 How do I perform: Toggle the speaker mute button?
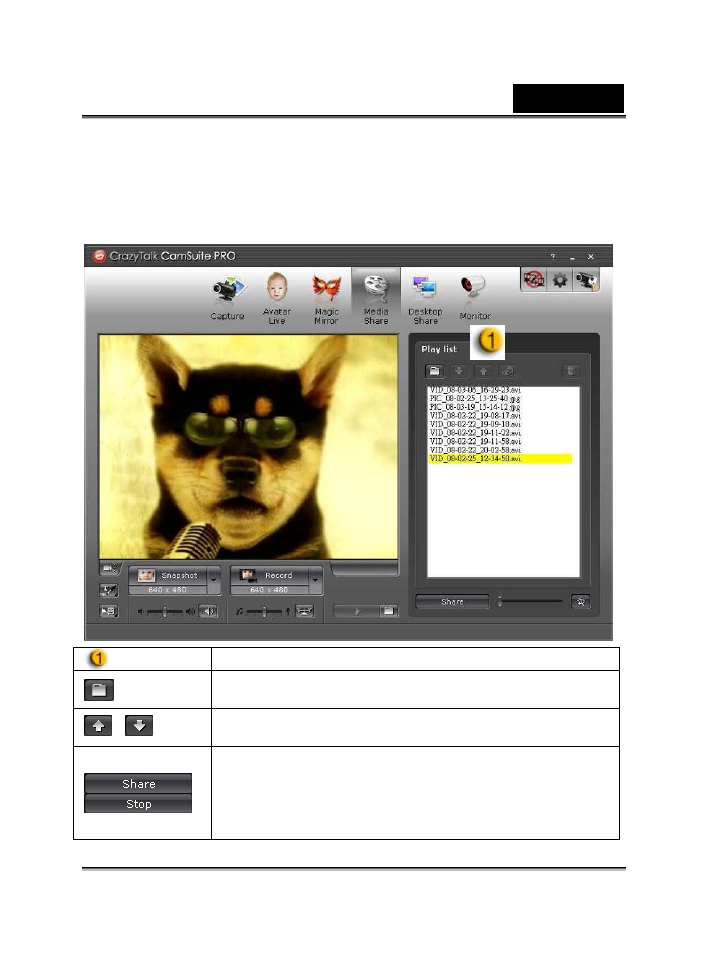[x=208, y=611]
